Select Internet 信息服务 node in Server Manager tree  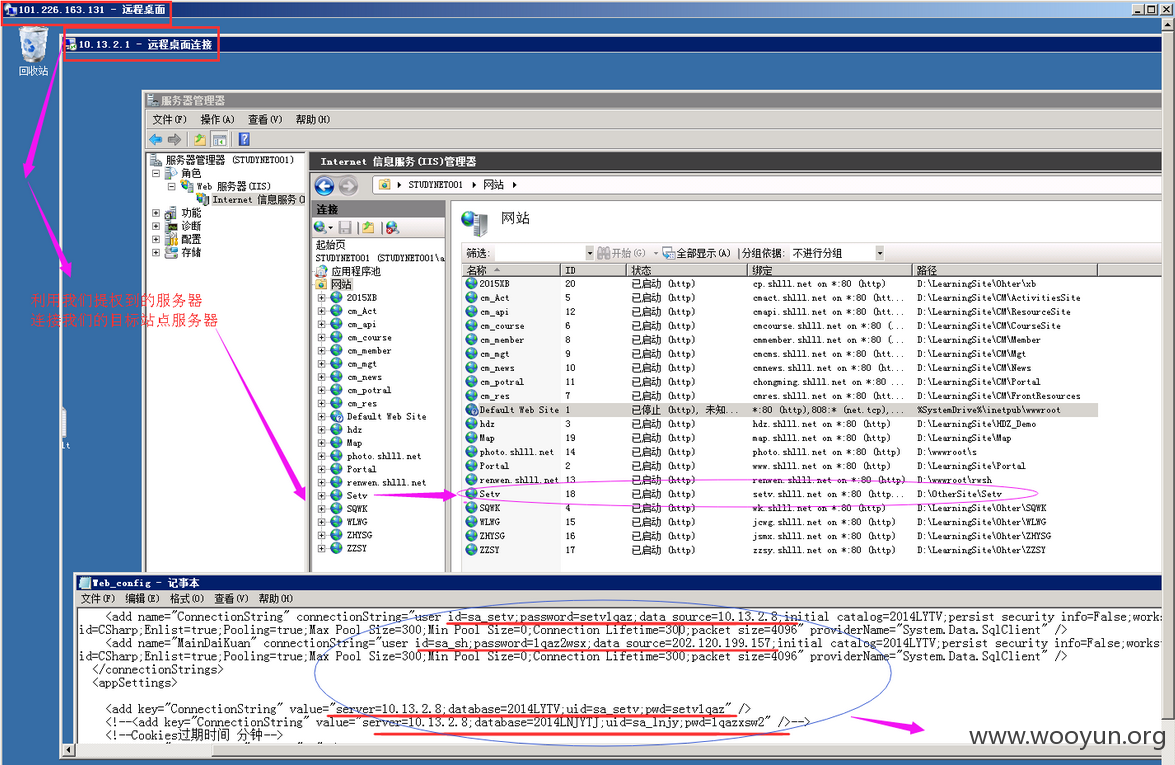coord(258,199)
